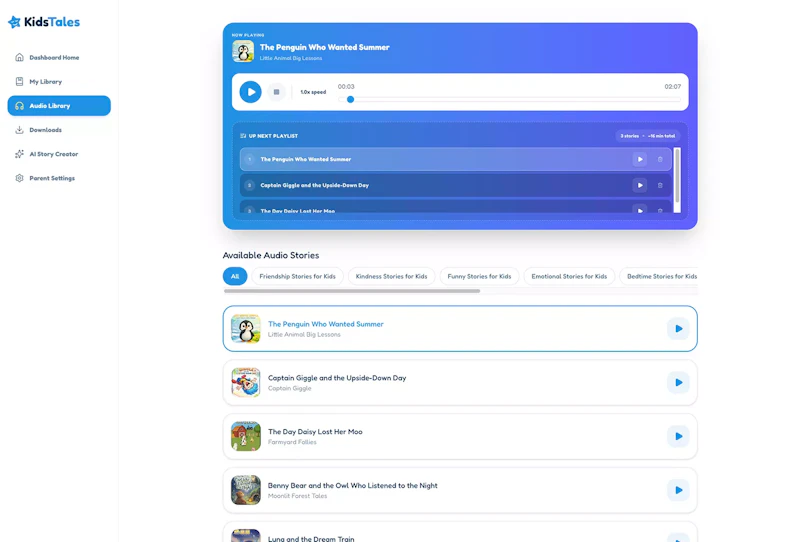The width and height of the screenshot is (800, 542).
Task: Change the 1.0x speed setting
Action: tap(313, 92)
